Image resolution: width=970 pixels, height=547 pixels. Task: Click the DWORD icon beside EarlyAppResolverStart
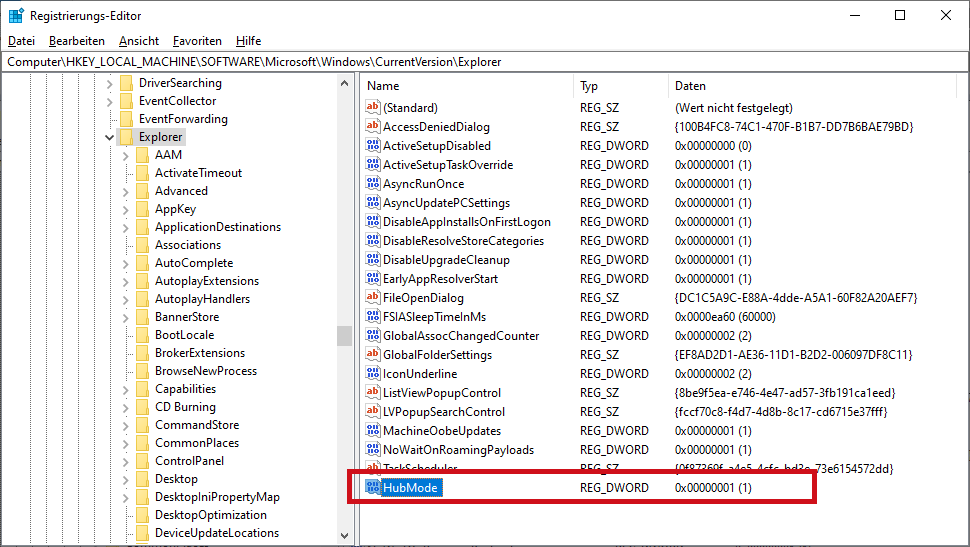372,278
